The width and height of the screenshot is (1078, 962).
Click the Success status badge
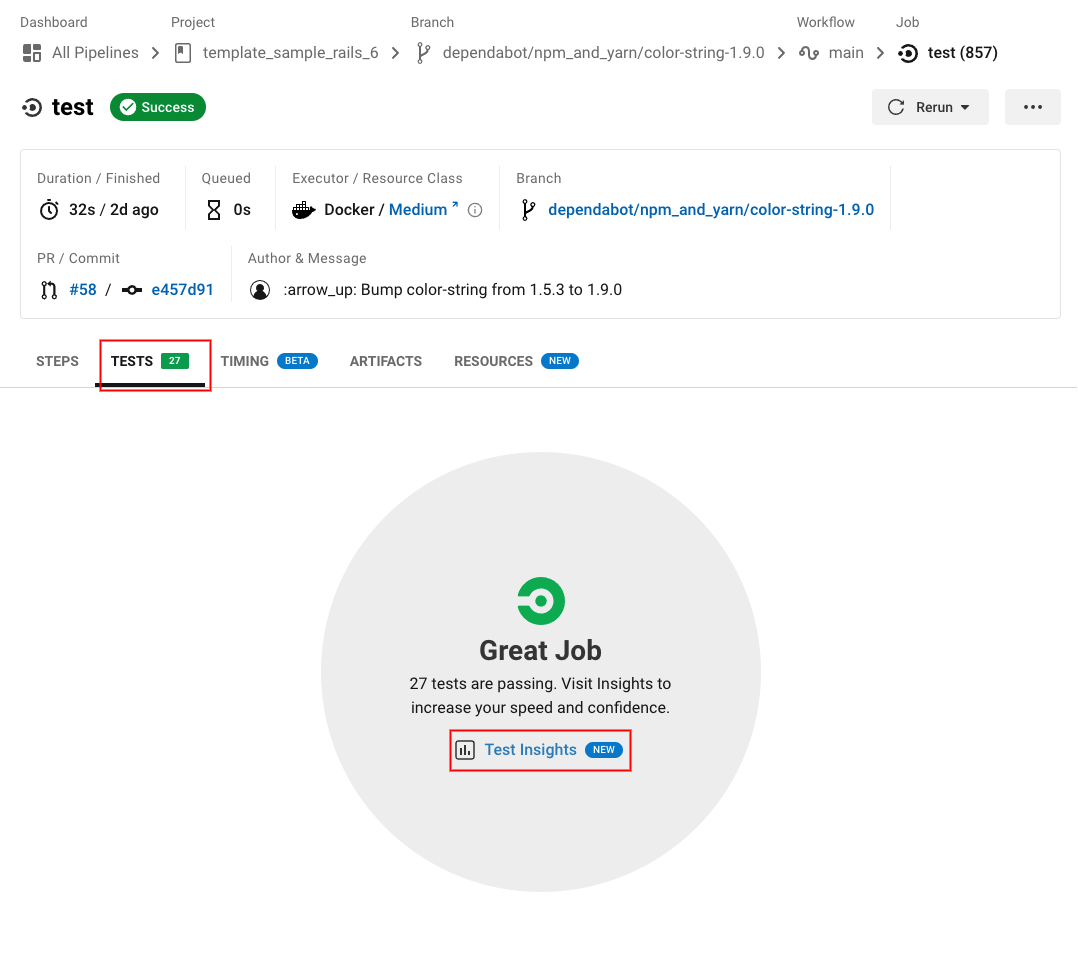pyautogui.click(x=157, y=107)
